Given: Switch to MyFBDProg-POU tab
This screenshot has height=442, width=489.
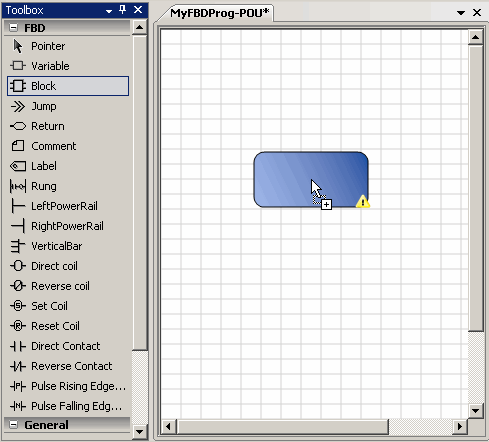Looking at the screenshot, I should click(x=219, y=13).
